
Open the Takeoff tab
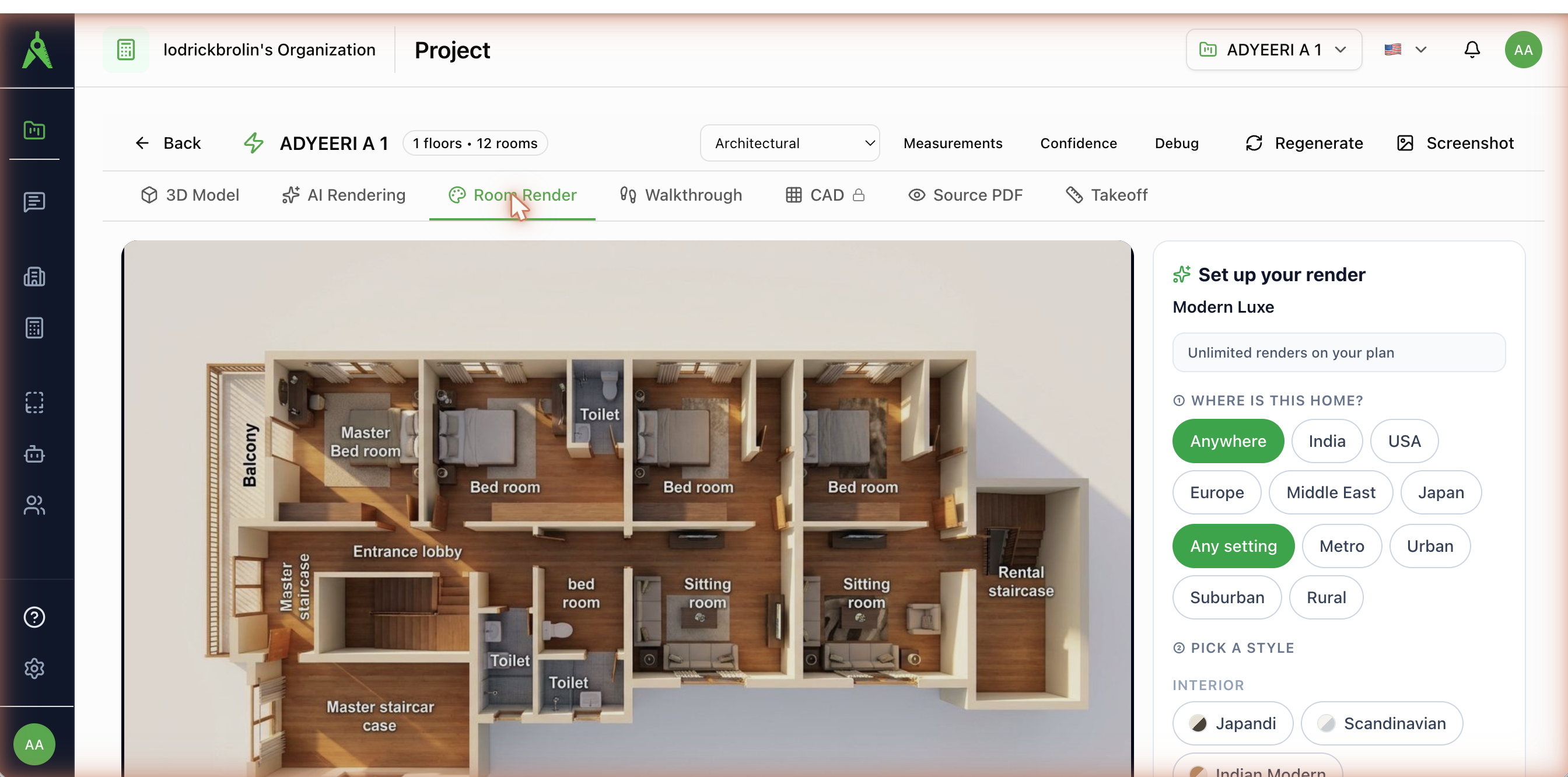point(1107,195)
